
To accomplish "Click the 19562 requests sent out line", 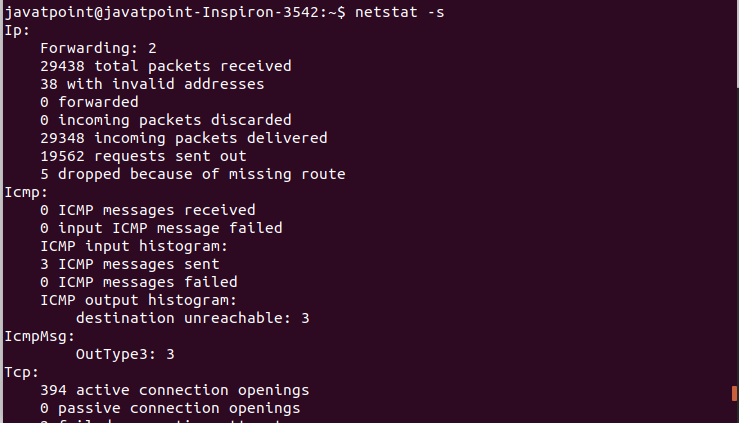I will (143, 155).
